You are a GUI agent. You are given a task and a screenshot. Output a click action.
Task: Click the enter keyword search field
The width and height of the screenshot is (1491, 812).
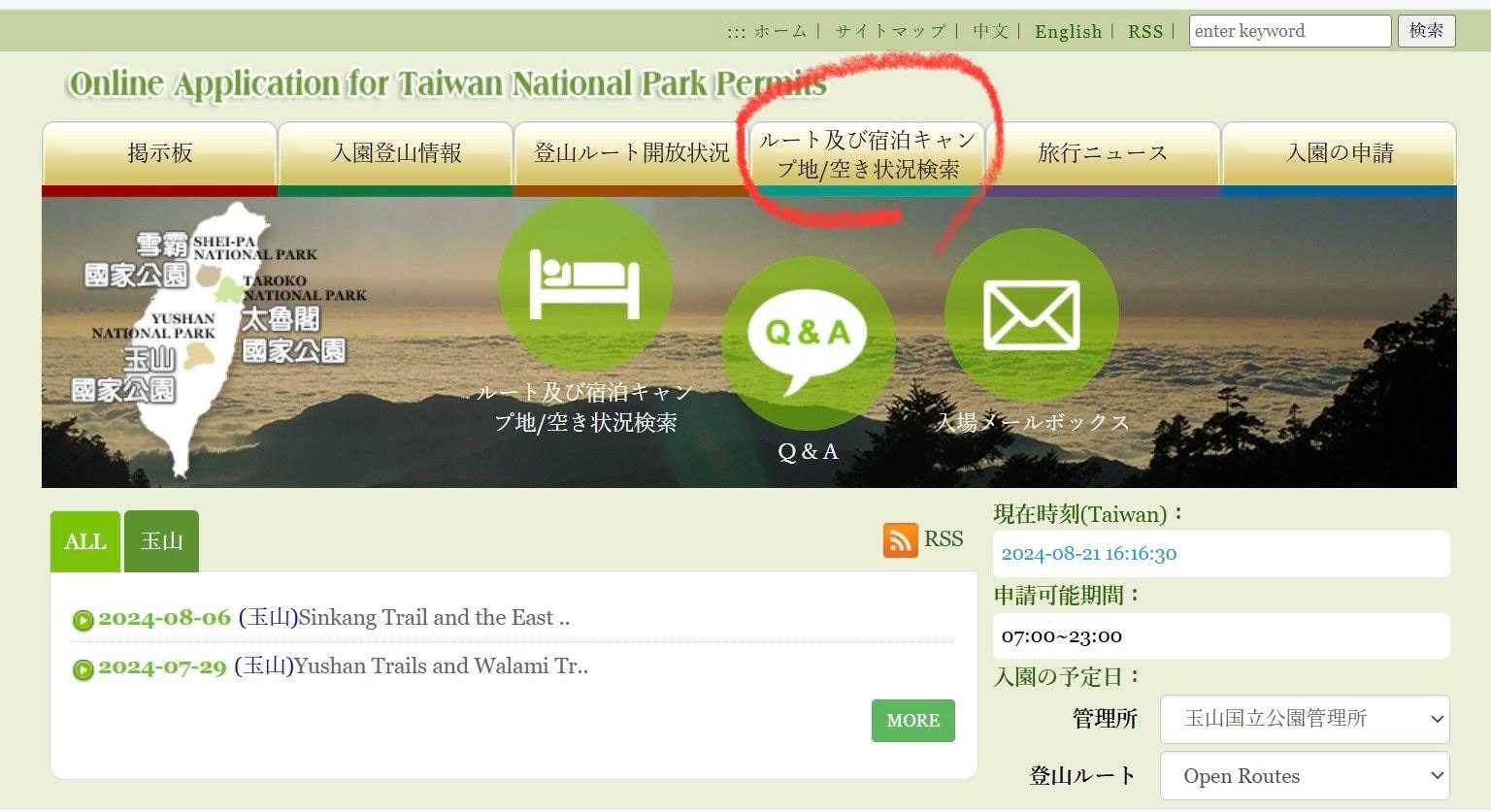point(1290,31)
